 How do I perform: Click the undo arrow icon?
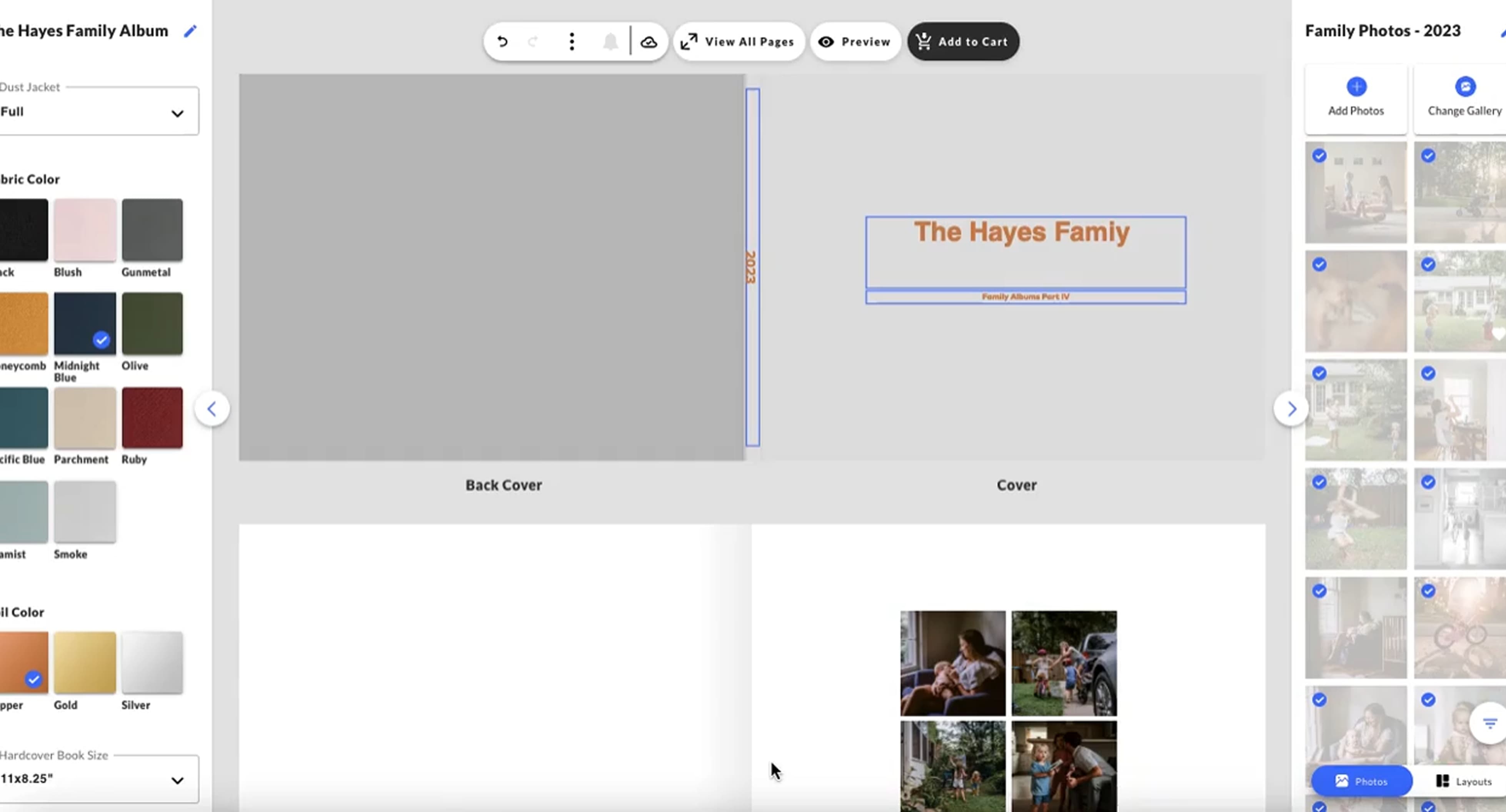coord(502,42)
